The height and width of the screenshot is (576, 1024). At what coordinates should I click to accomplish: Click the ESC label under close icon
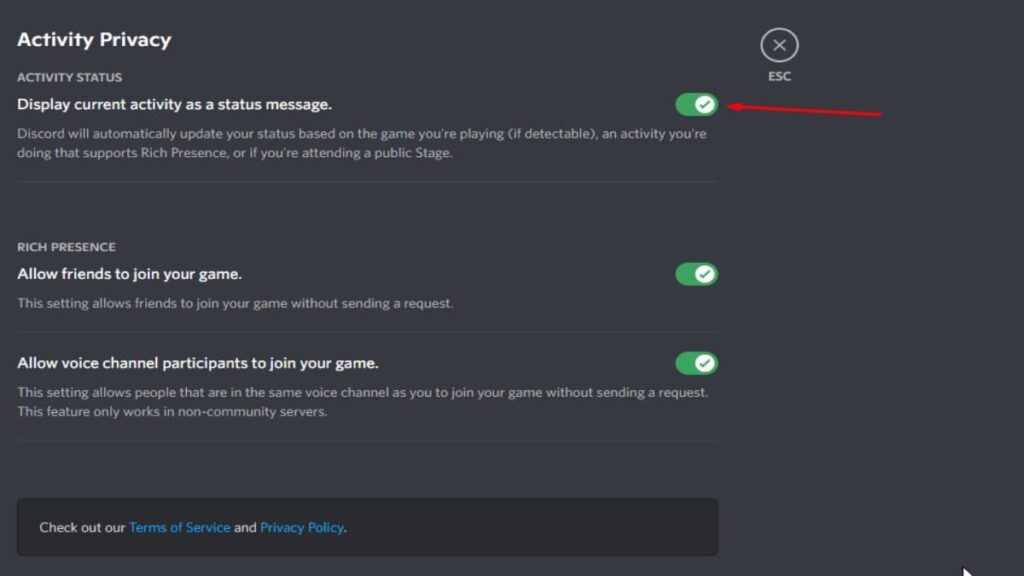(779, 77)
